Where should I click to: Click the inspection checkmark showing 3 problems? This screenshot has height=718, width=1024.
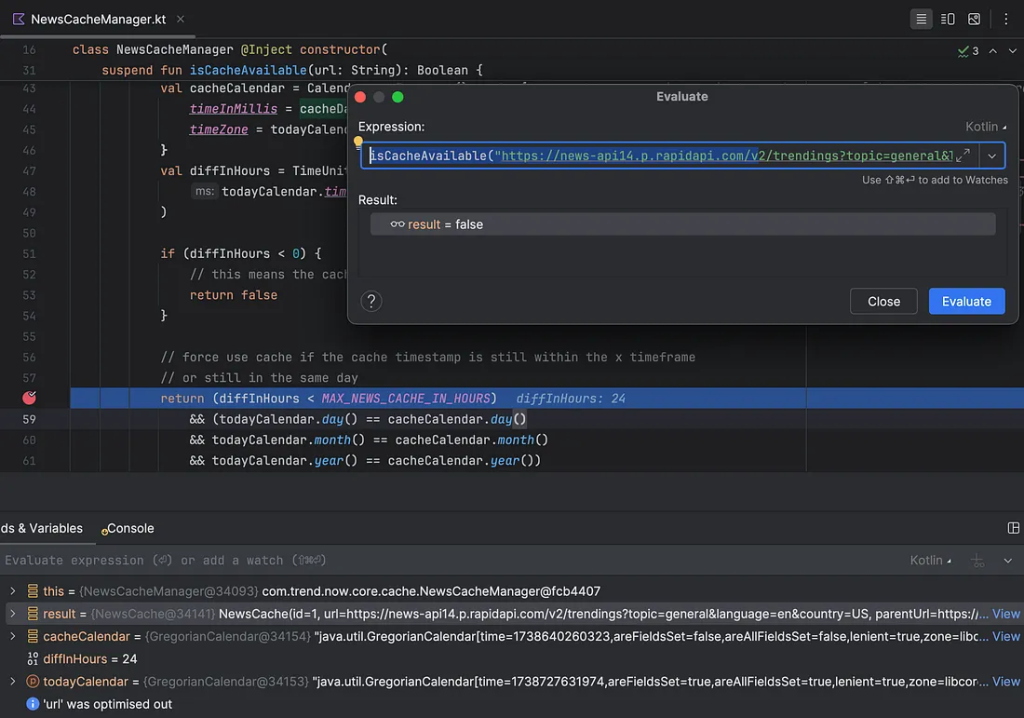(968, 51)
